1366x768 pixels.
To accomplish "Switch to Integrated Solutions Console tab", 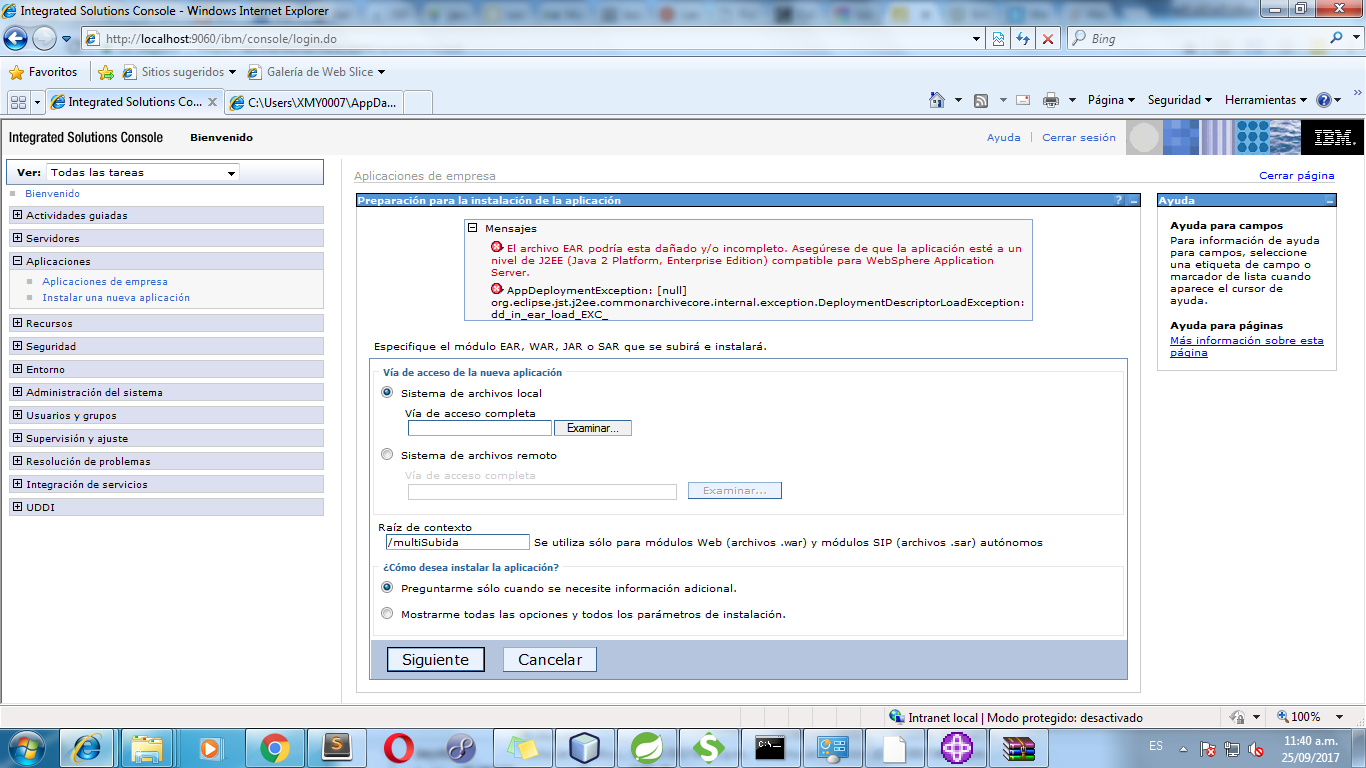I will [135, 102].
